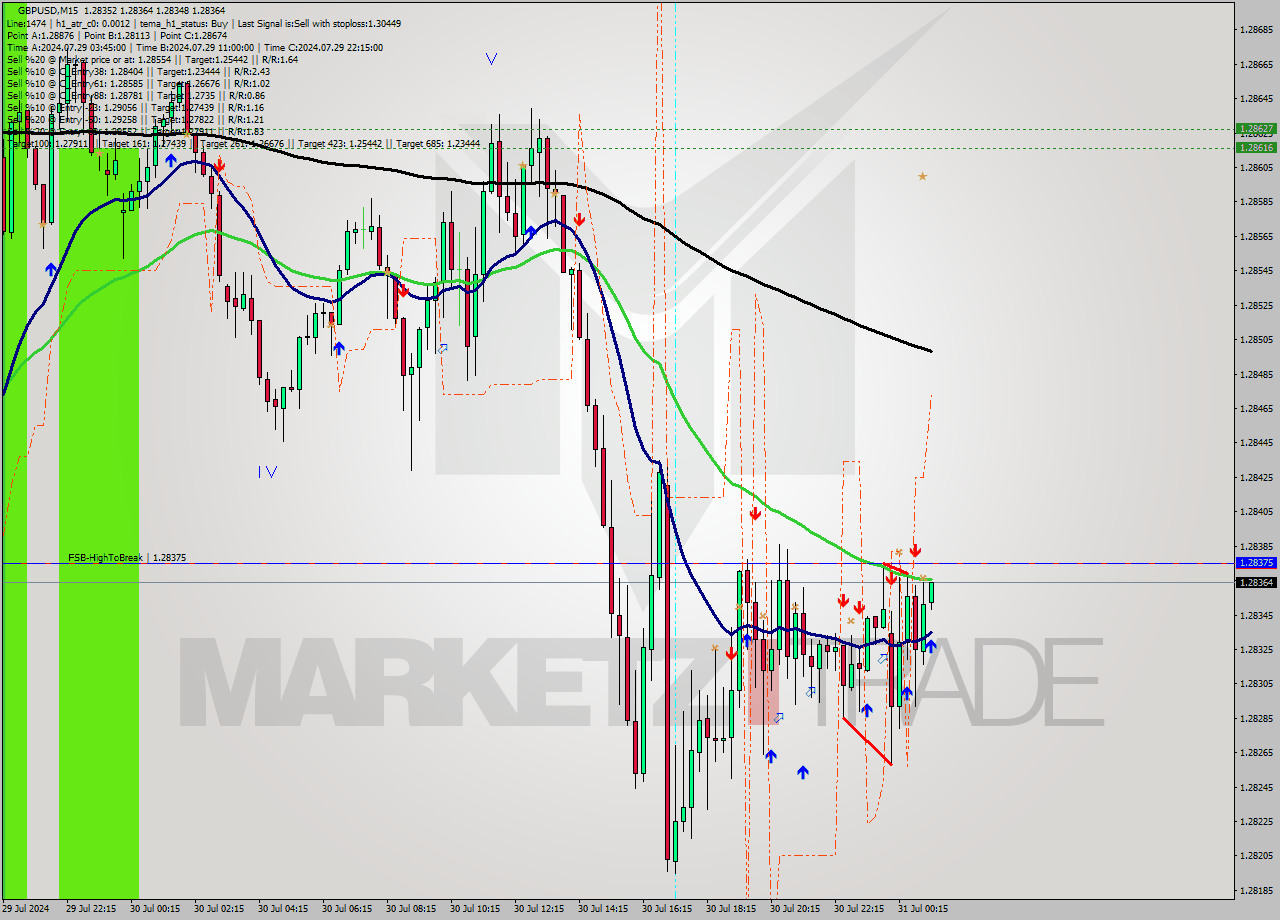Viewport: 1280px width, 920px height.
Task: Click the 29 Jul 22:15 time label
Action: click(91, 909)
